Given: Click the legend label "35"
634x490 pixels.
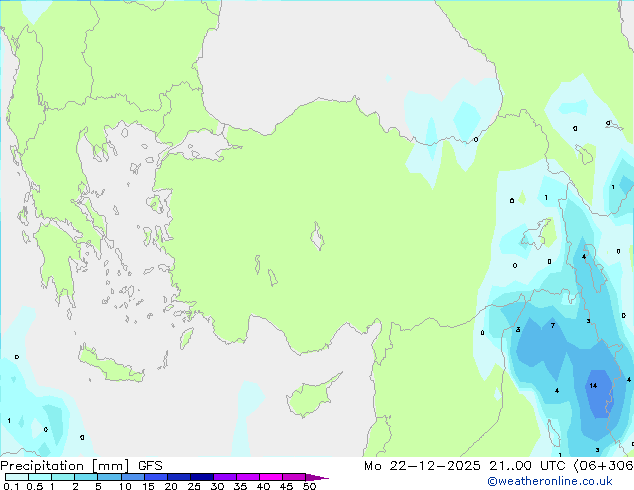Looking at the screenshot, I should click(240, 486).
